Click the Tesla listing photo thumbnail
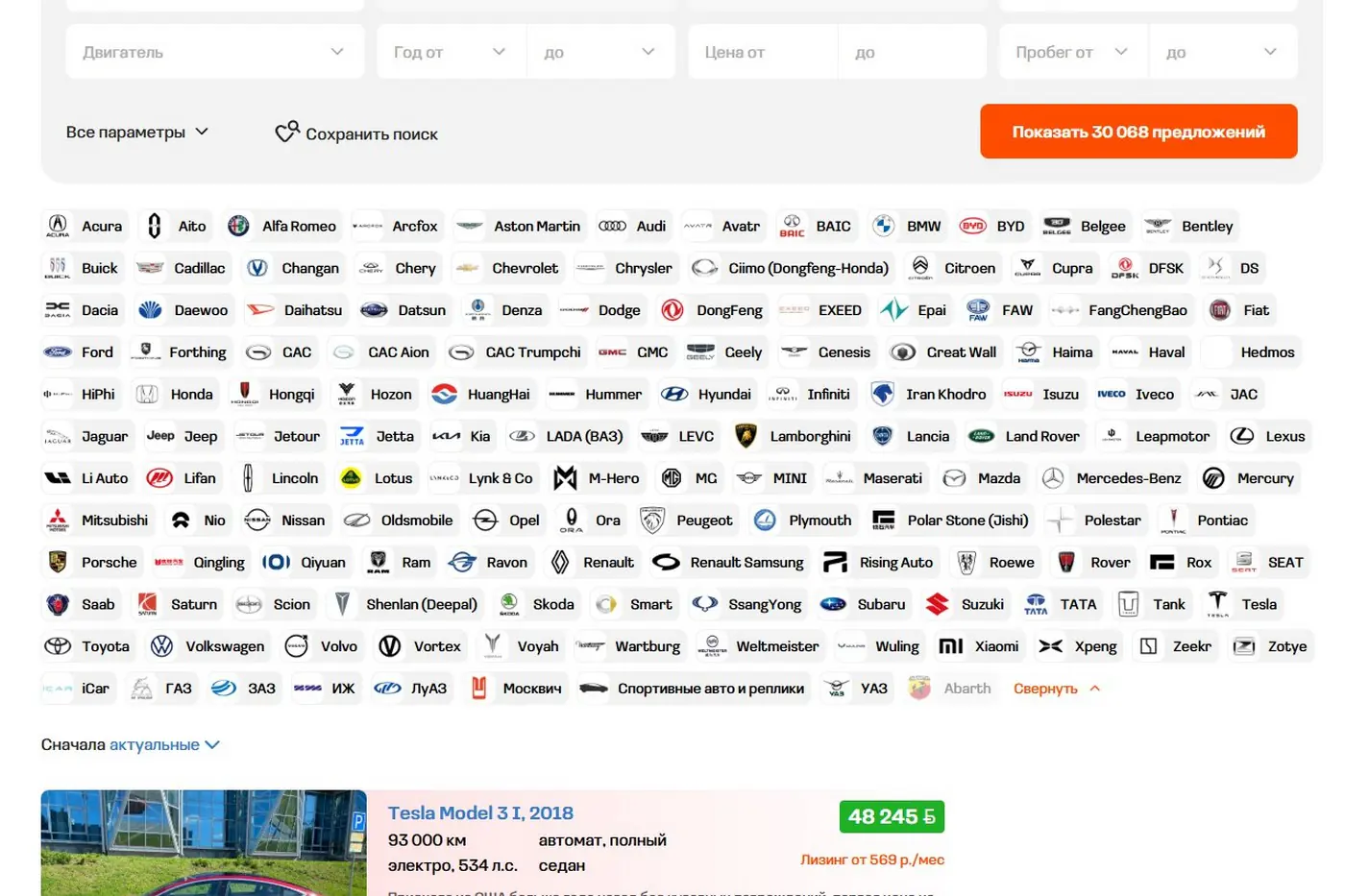Image resolution: width=1345 pixels, height=896 pixels. tap(204, 843)
